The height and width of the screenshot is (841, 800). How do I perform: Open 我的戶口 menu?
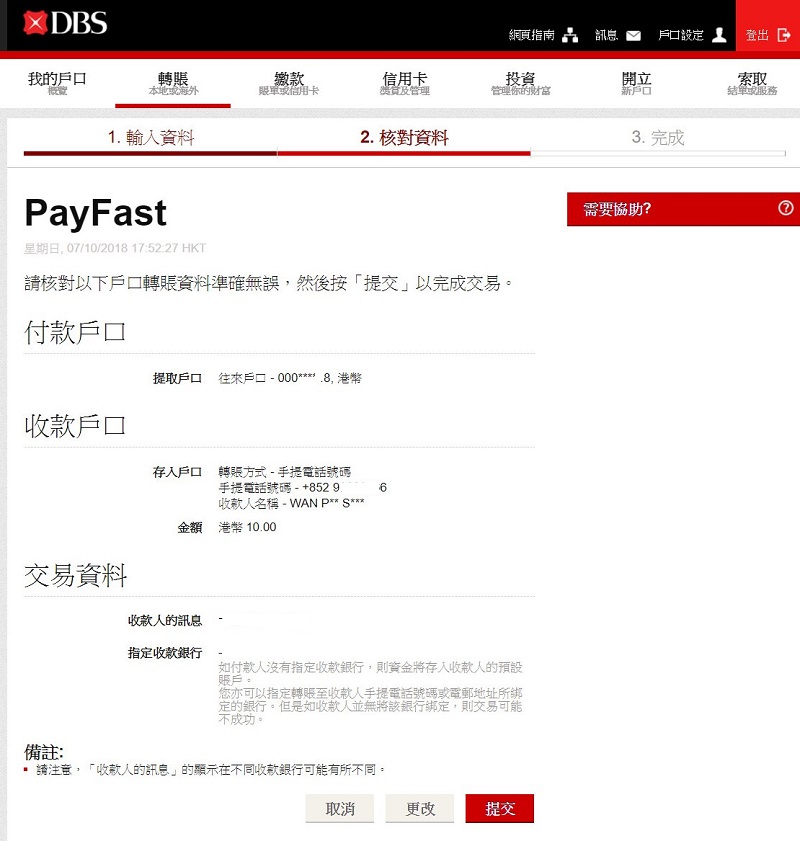pyautogui.click(x=57, y=84)
